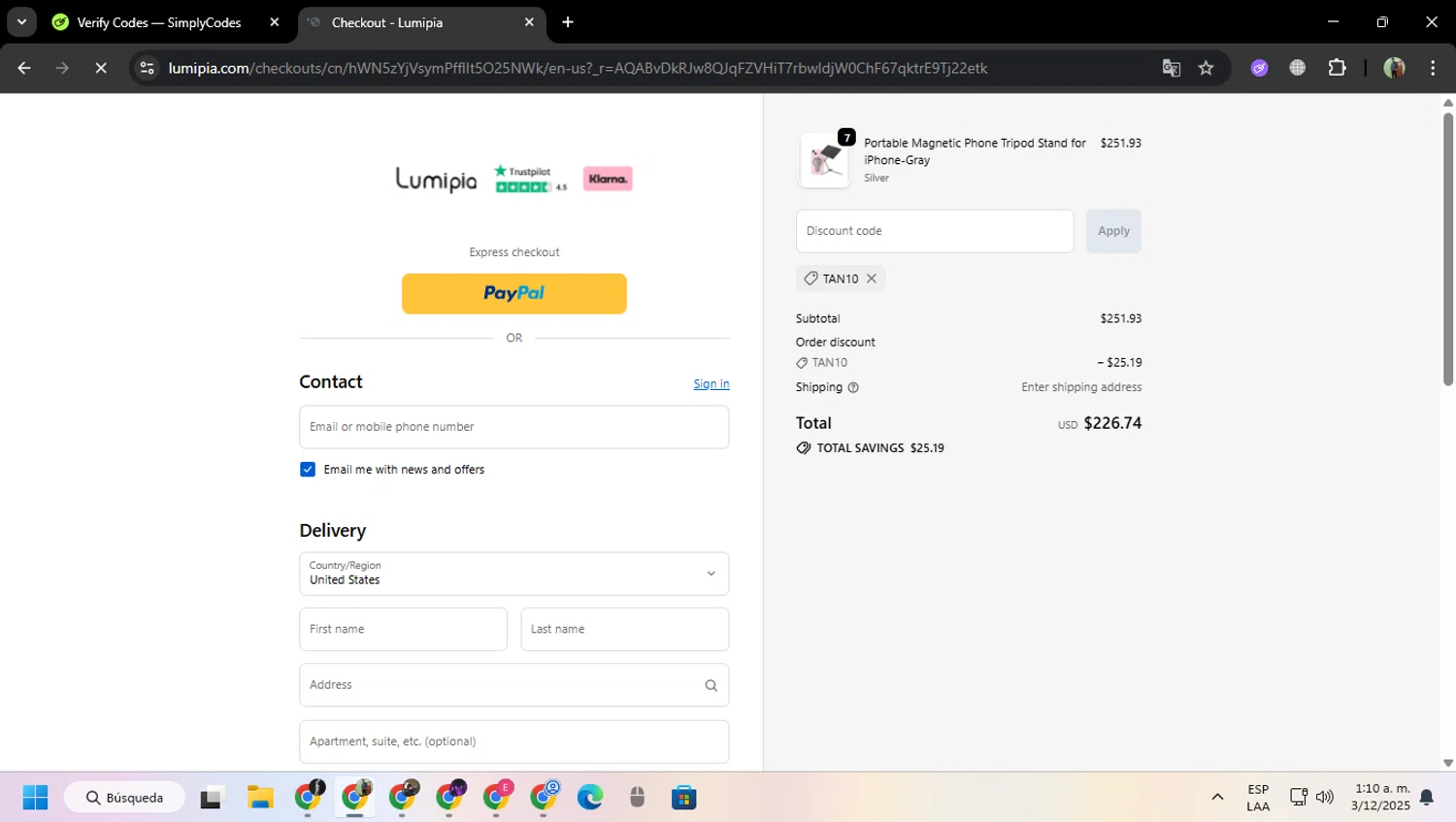Show hidden system tray icons
The width and height of the screenshot is (1456, 822).
click(x=1217, y=798)
